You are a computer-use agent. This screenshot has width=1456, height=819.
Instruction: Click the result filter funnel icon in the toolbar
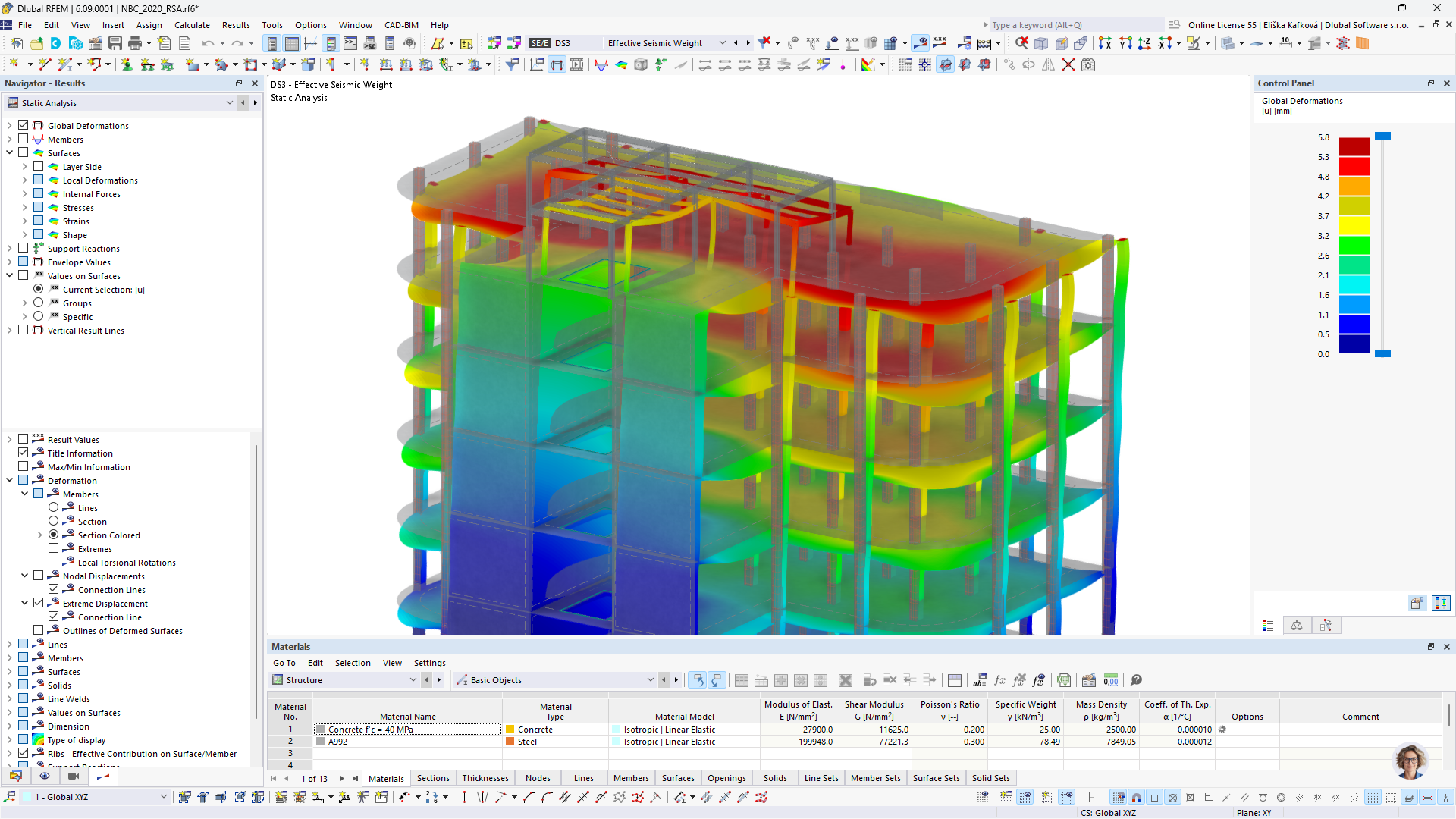click(x=512, y=64)
